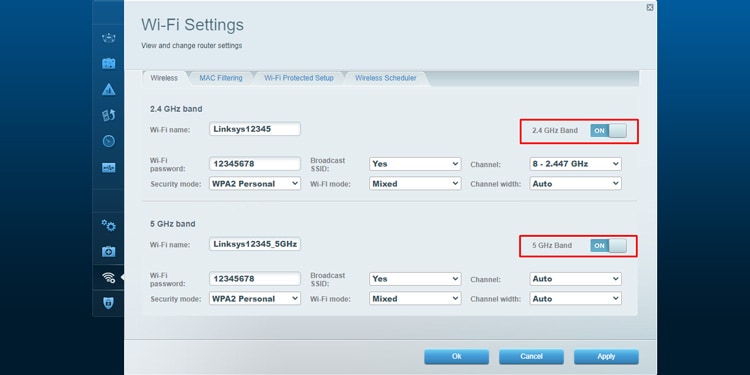This screenshot has width=750, height=375.
Task: Open 2.4 GHz Wi-Fi mode dropdown
Action: (415, 184)
